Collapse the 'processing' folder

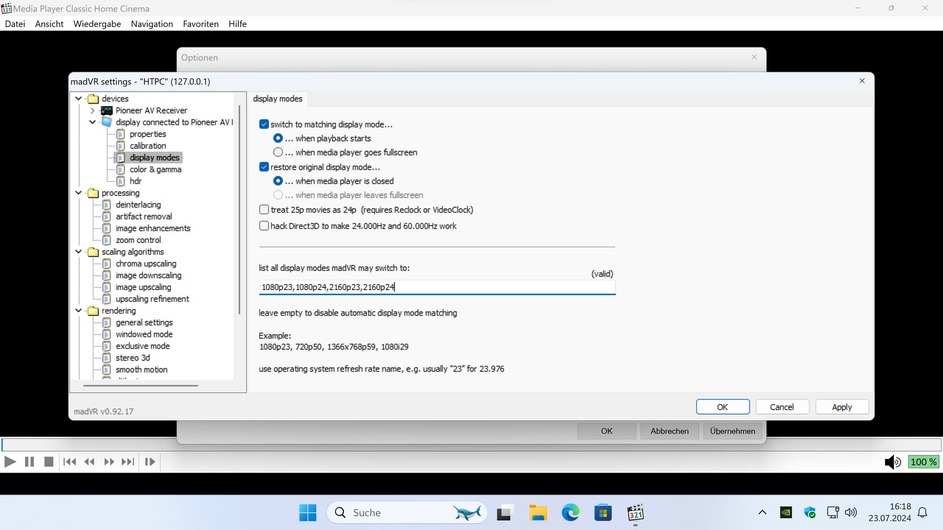(x=79, y=193)
